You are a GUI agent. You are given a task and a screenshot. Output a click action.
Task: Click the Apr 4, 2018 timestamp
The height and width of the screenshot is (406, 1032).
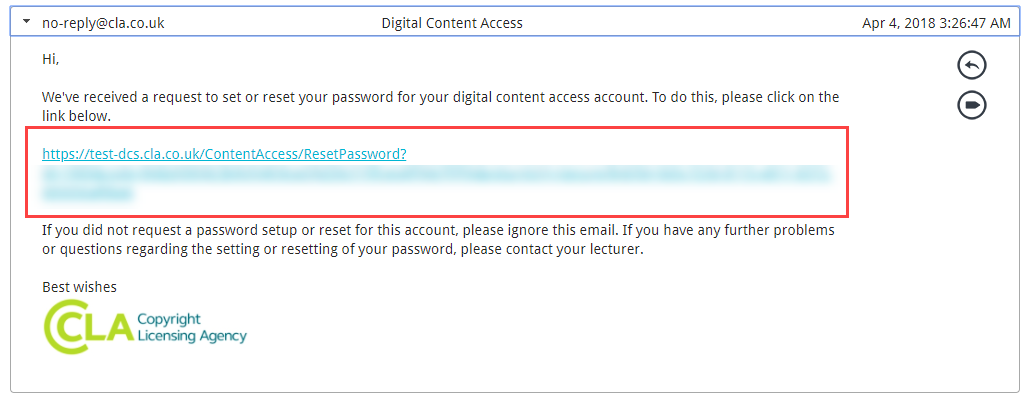click(x=937, y=22)
